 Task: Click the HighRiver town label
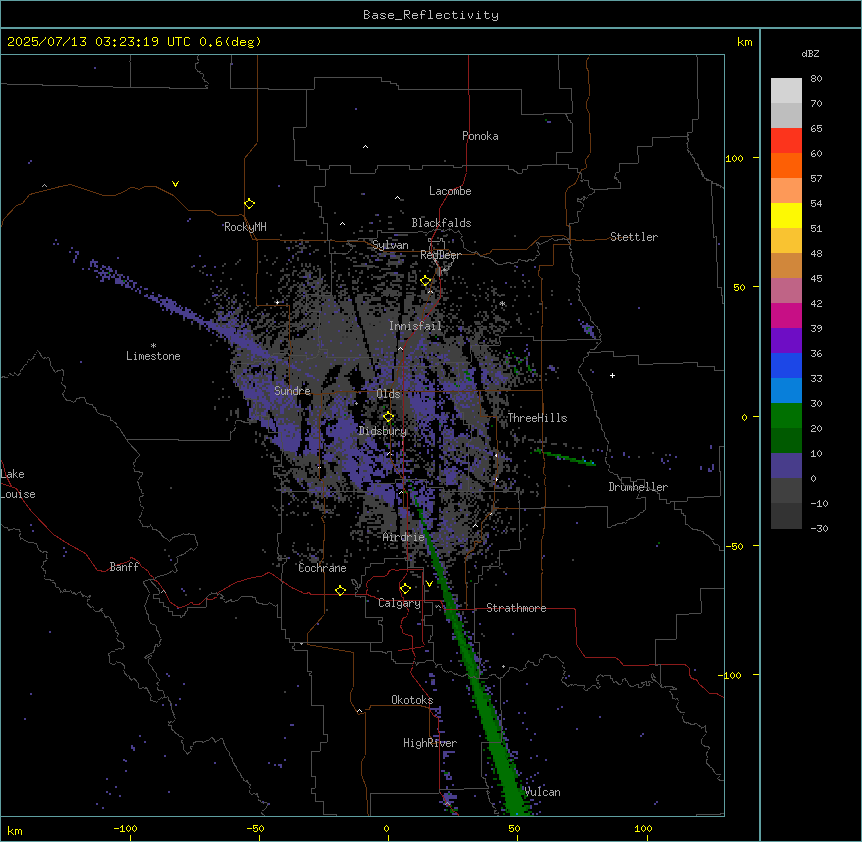tap(430, 743)
